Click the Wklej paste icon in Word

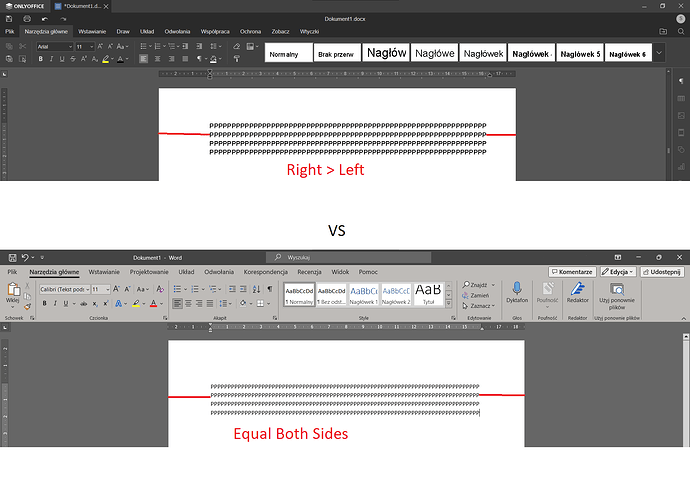[13, 289]
